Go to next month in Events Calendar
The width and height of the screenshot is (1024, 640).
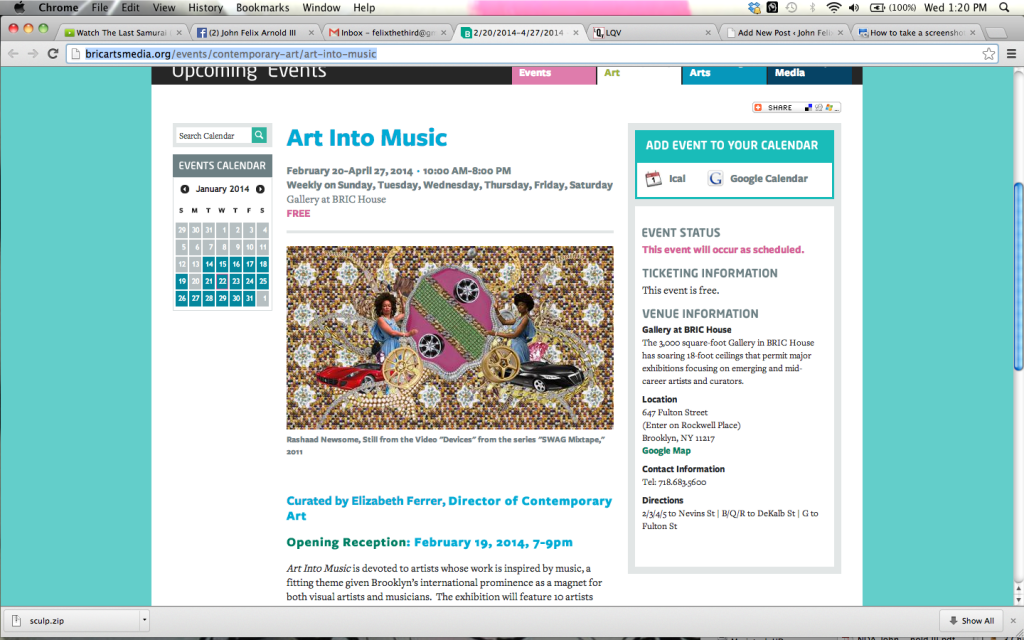tap(261, 189)
